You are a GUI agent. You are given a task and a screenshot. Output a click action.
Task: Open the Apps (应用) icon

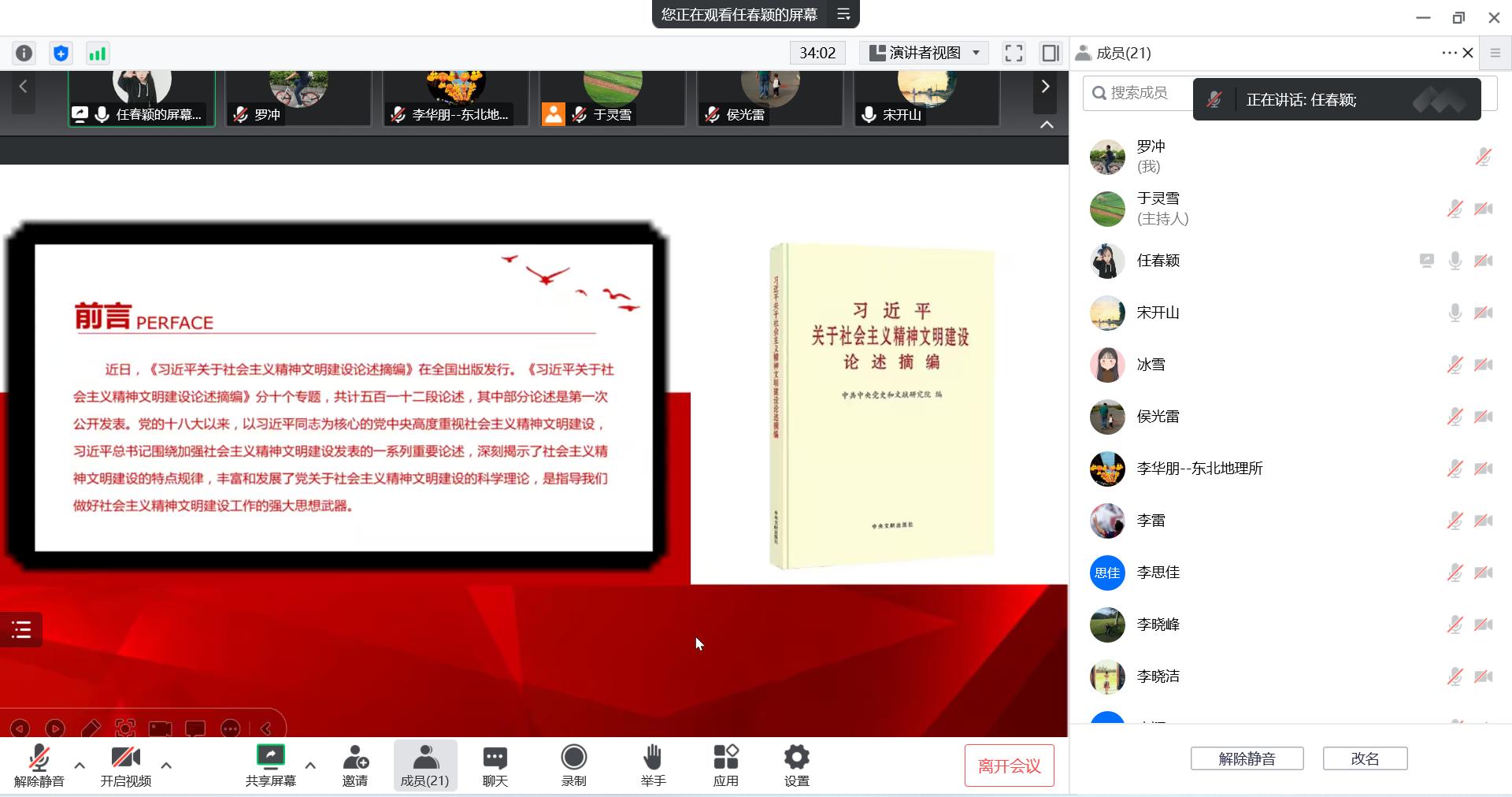click(x=725, y=765)
